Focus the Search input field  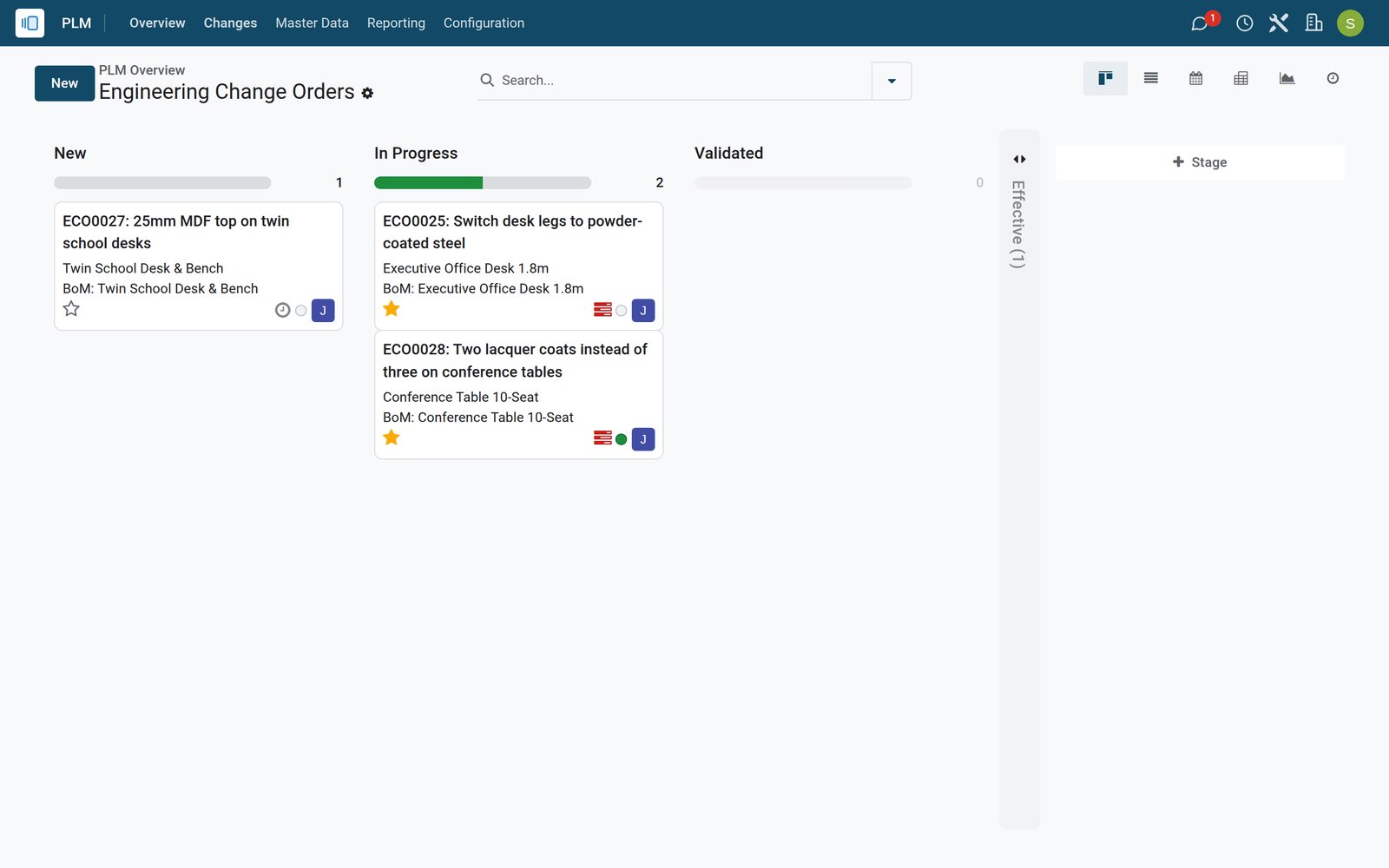pyautogui.click(x=683, y=80)
